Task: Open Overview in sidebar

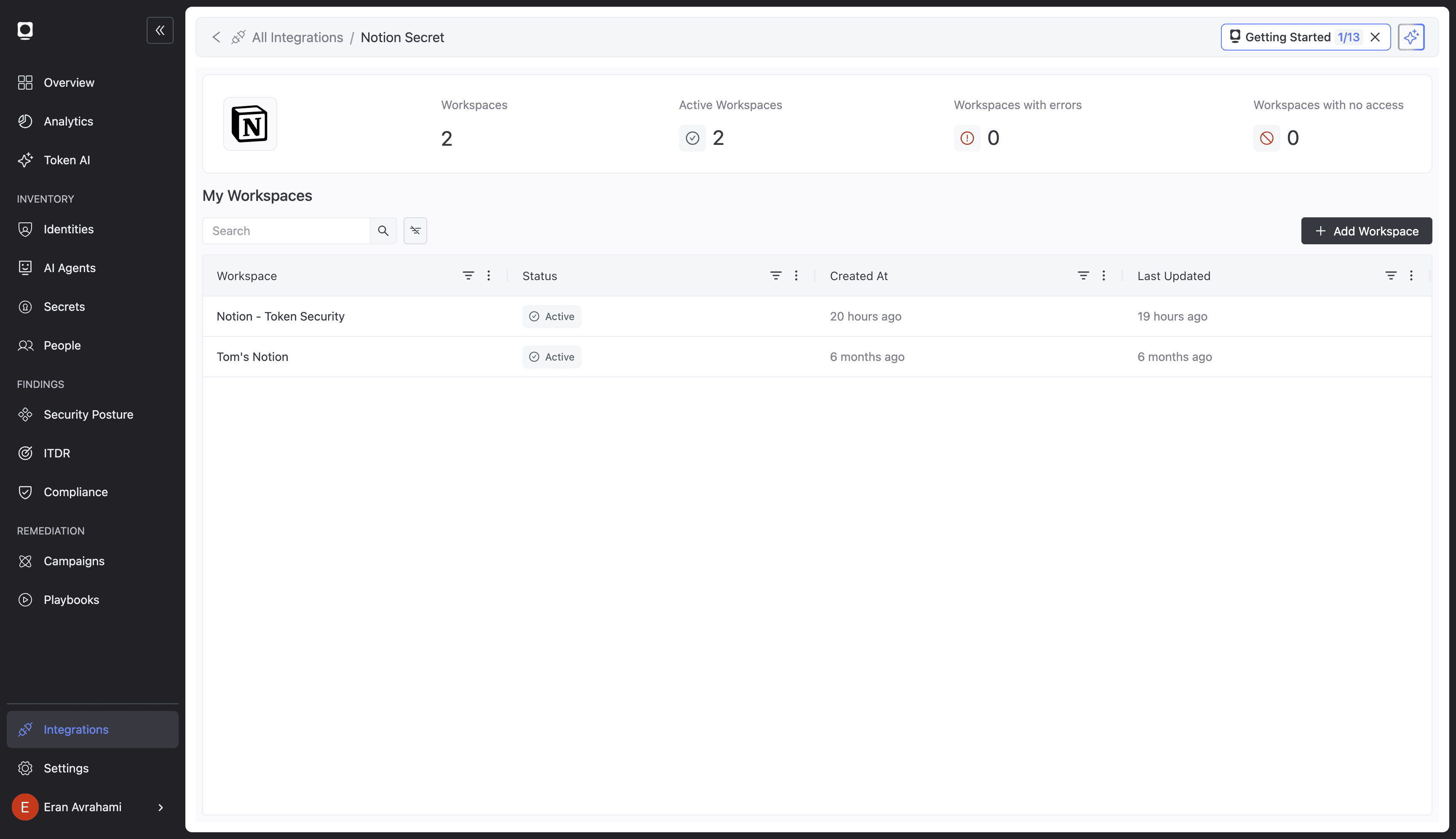Action: pos(92,83)
